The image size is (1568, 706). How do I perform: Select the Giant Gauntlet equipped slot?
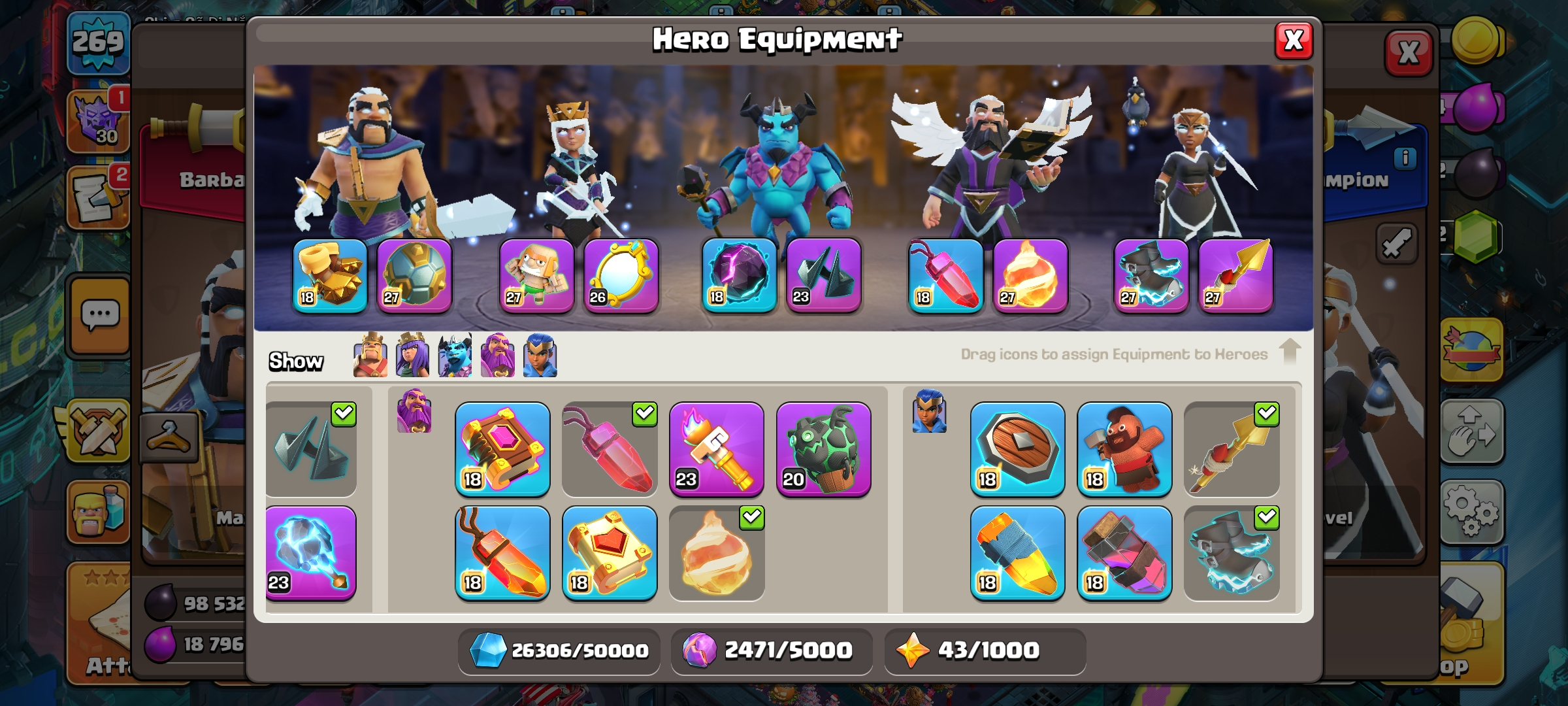[x=330, y=275]
